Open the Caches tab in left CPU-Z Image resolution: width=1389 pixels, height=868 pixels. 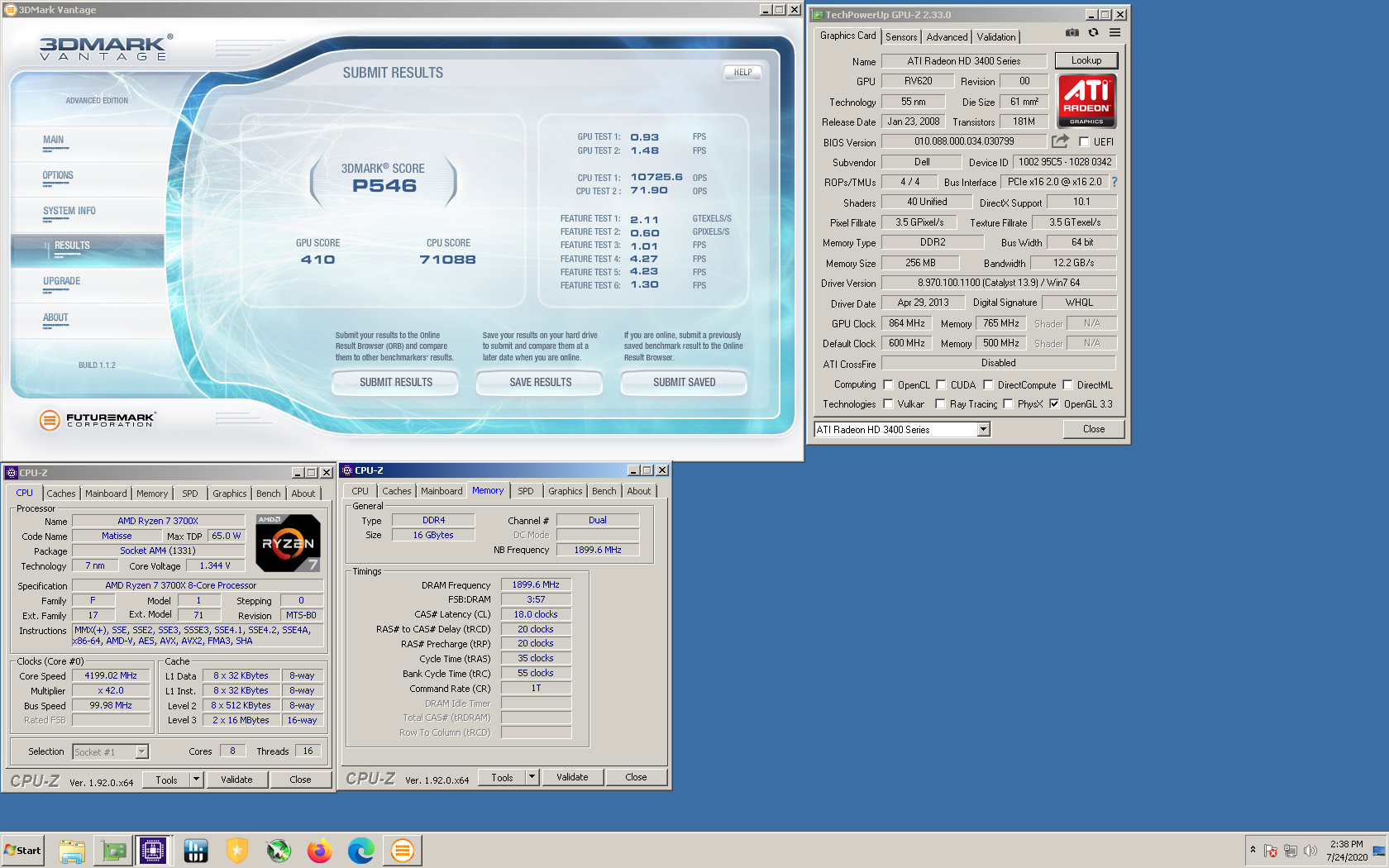click(61, 494)
